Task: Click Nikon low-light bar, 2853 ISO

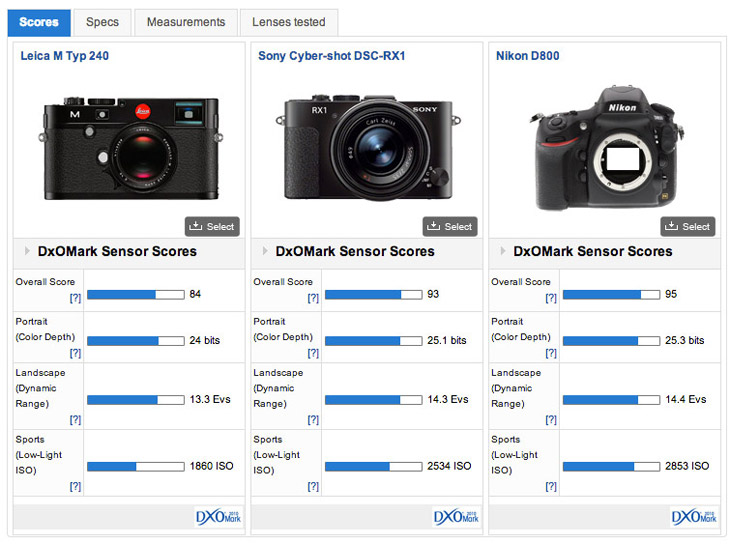Action: (612, 467)
